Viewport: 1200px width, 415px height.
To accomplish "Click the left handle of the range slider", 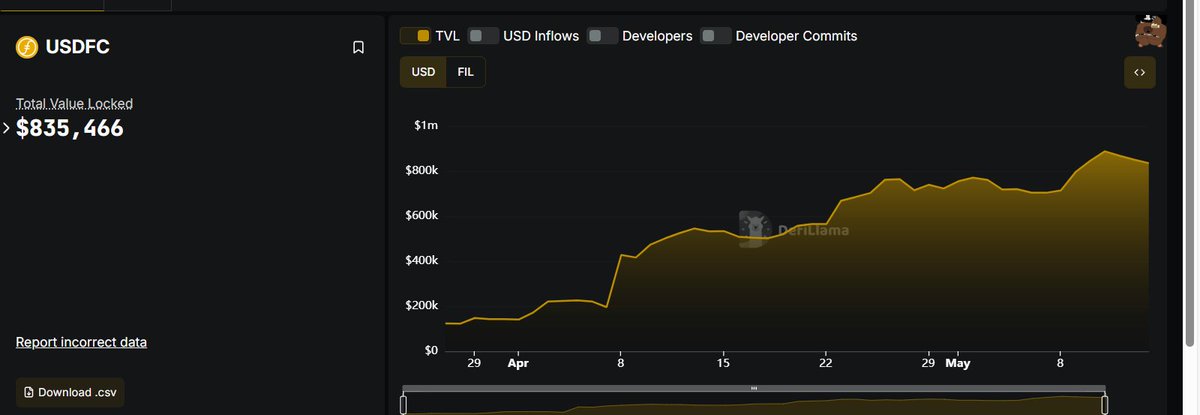I will pos(404,404).
